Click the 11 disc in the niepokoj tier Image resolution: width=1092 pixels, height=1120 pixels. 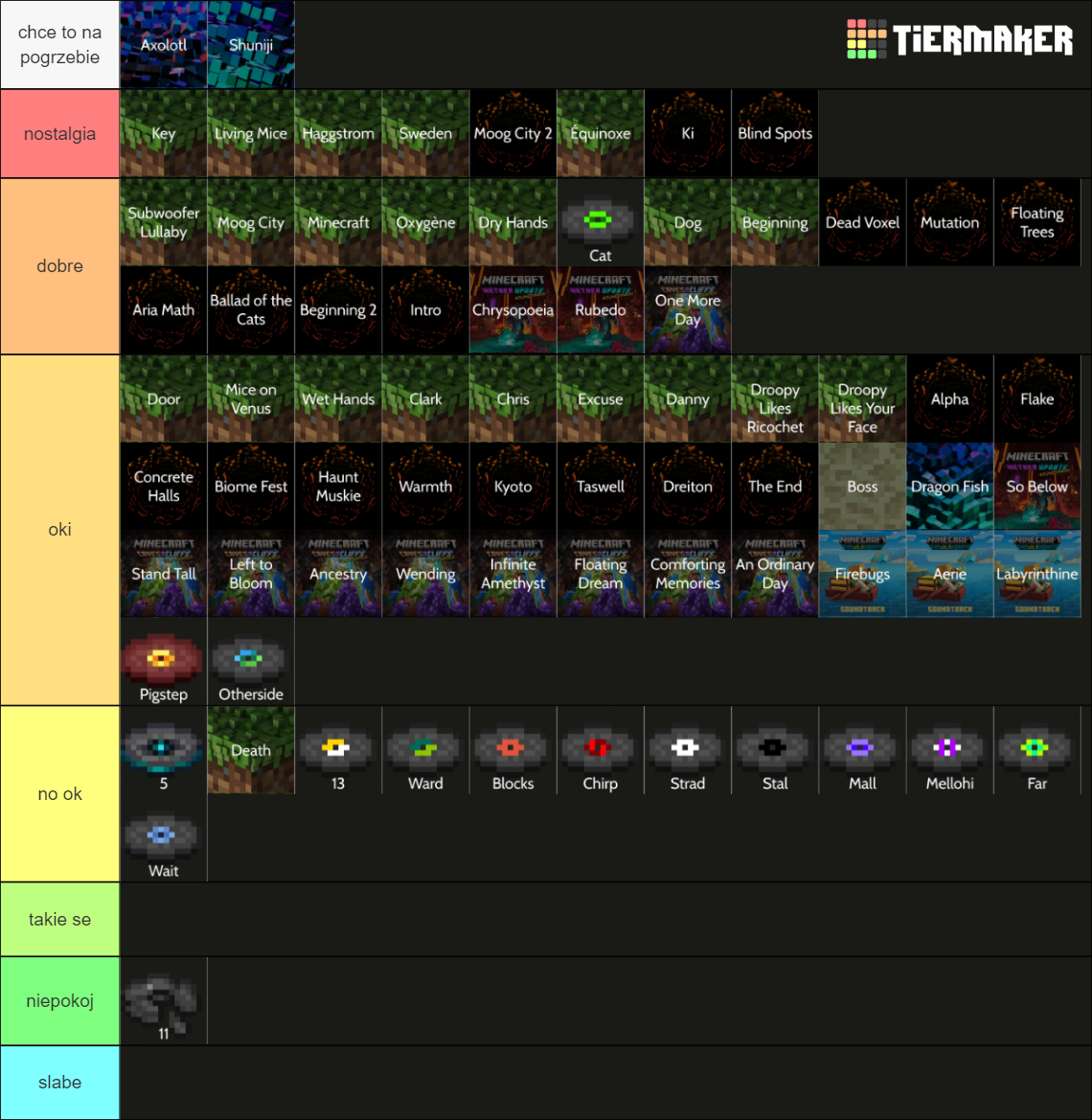[x=162, y=999]
